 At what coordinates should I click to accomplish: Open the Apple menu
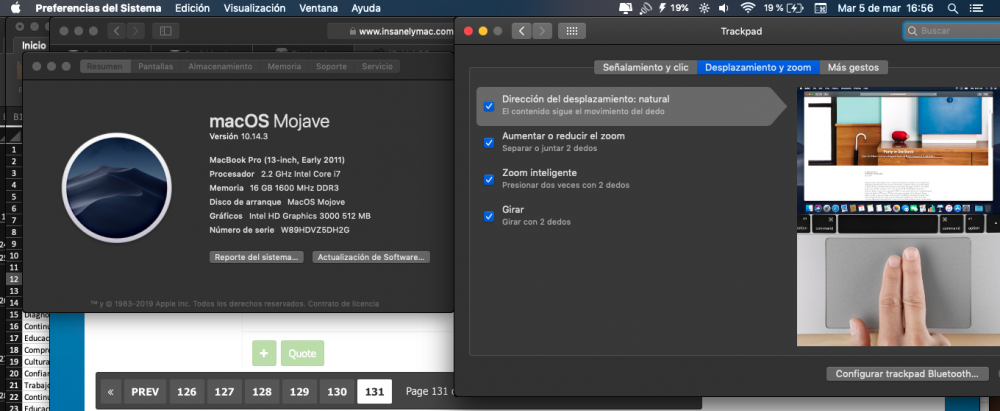[15, 8]
